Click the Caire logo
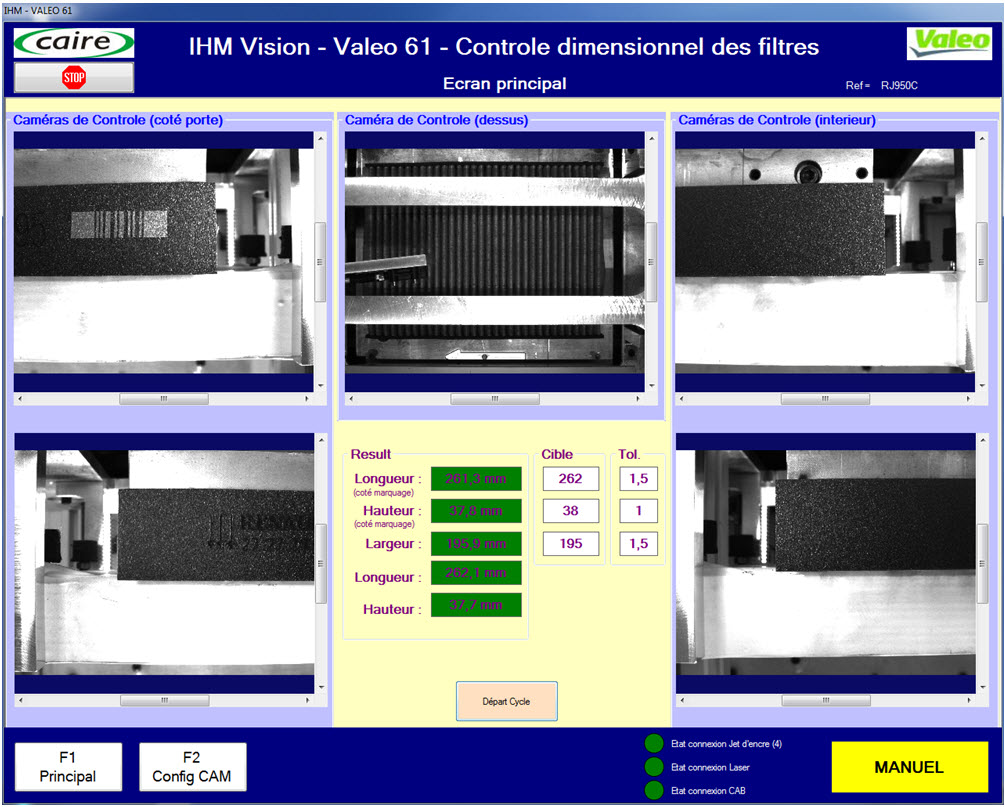 74,43
